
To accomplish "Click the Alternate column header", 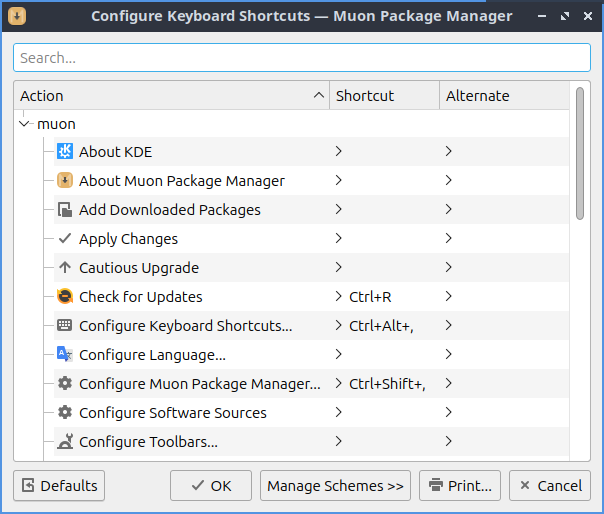I will [503, 96].
